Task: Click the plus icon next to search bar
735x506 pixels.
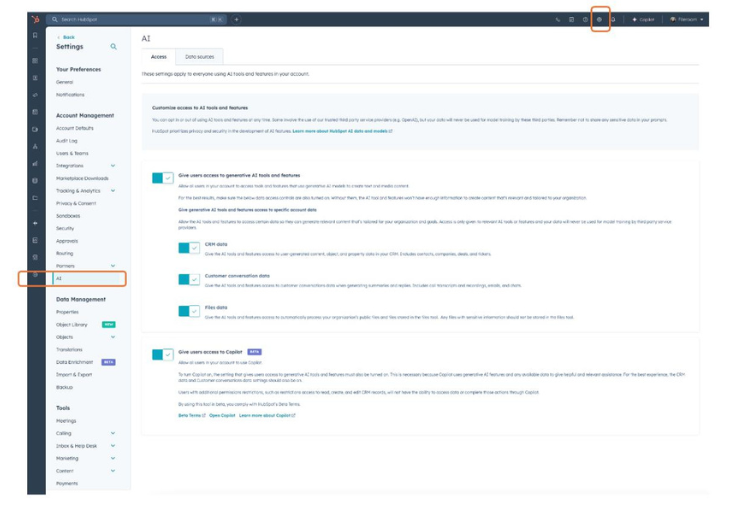Action: click(x=237, y=19)
